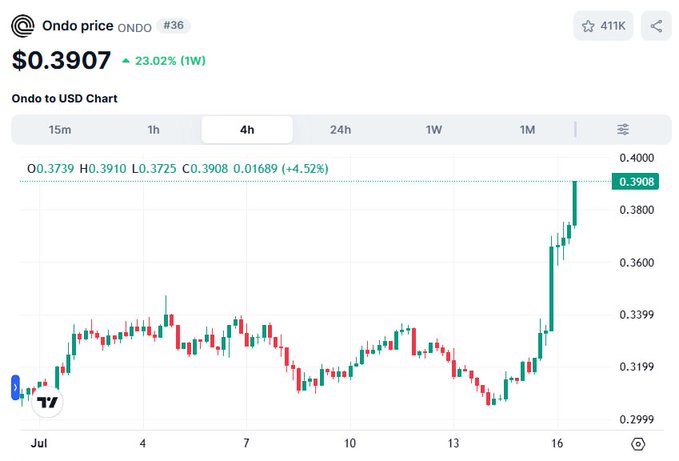The image size is (679, 461).
Task: Click the 0.3800 price axis label
Action: (x=637, y=210)
